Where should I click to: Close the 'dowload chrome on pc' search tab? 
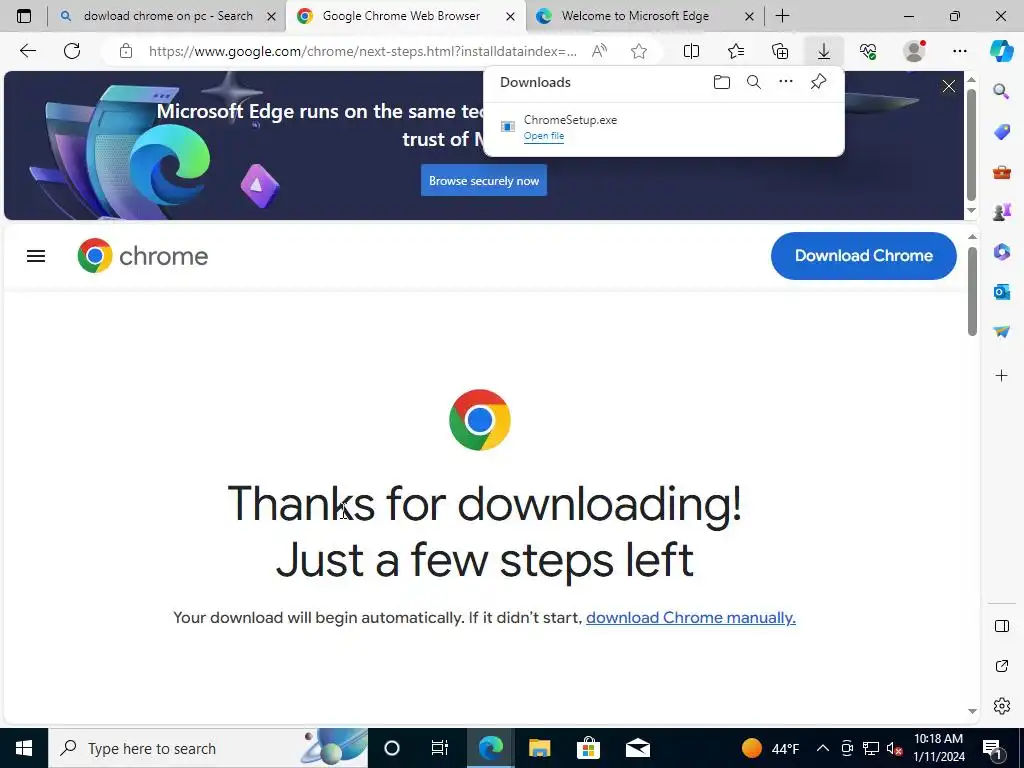[272, 17]
